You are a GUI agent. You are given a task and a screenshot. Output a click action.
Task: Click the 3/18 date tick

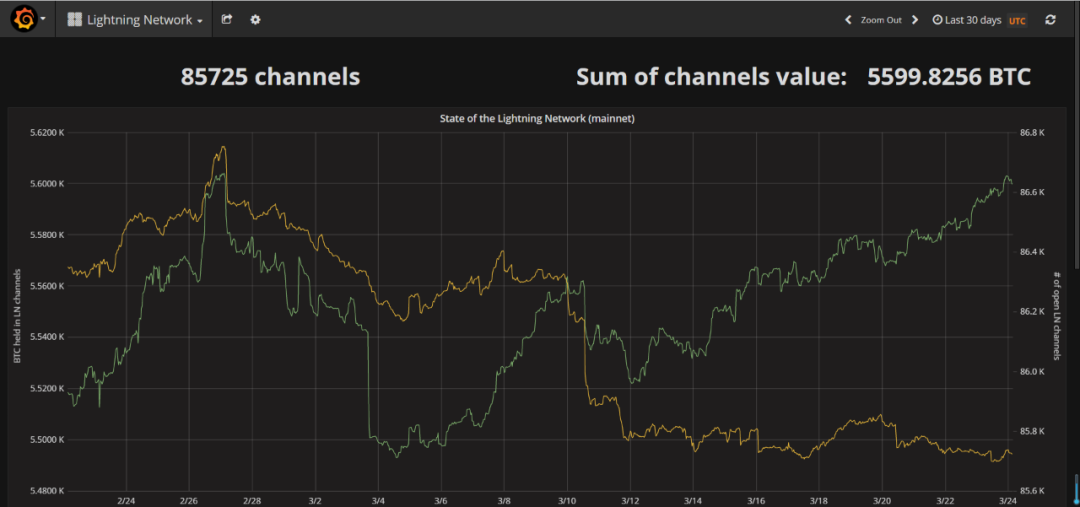point(820,501)
